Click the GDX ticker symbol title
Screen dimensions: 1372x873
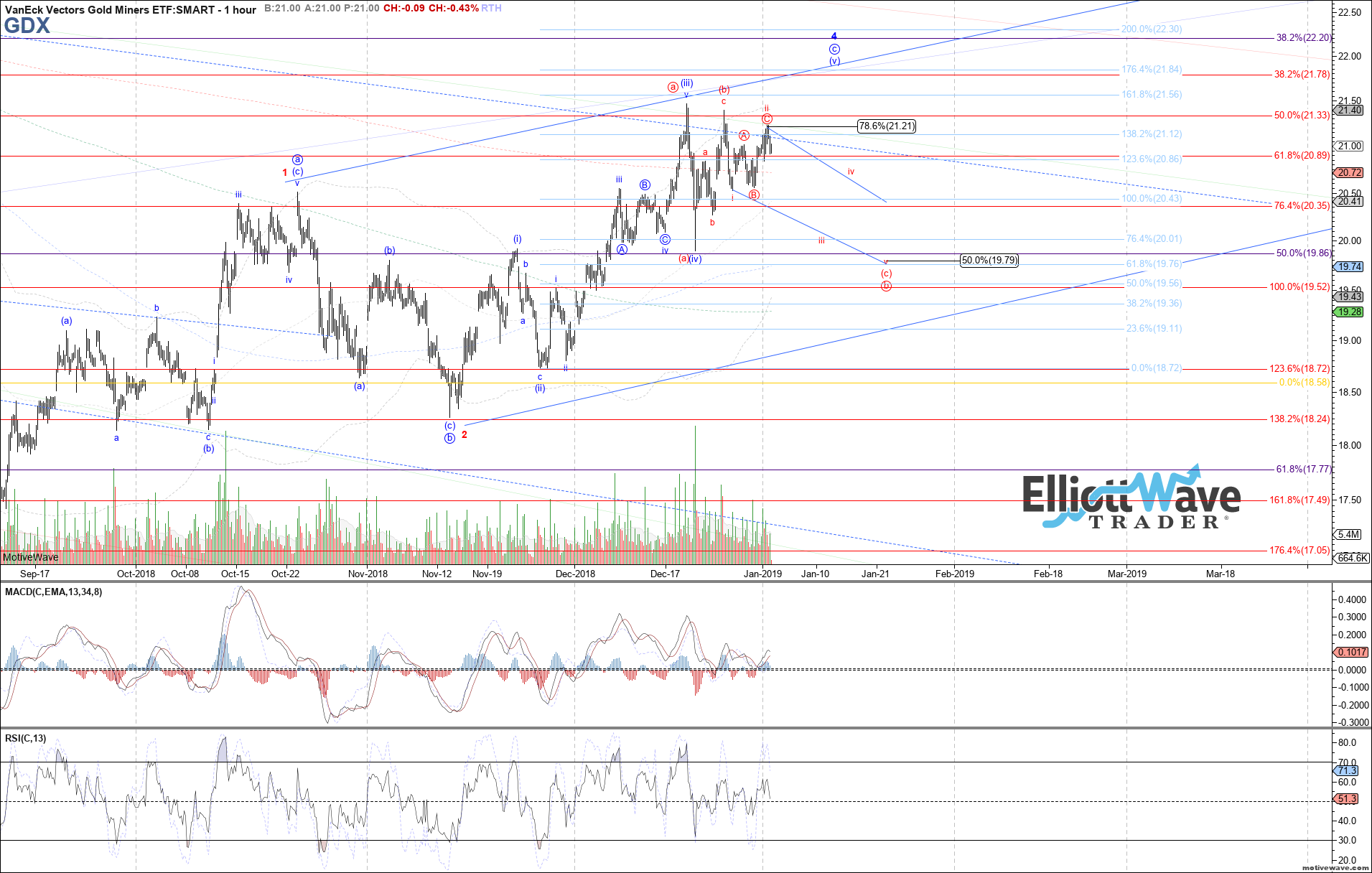point(27,26)
